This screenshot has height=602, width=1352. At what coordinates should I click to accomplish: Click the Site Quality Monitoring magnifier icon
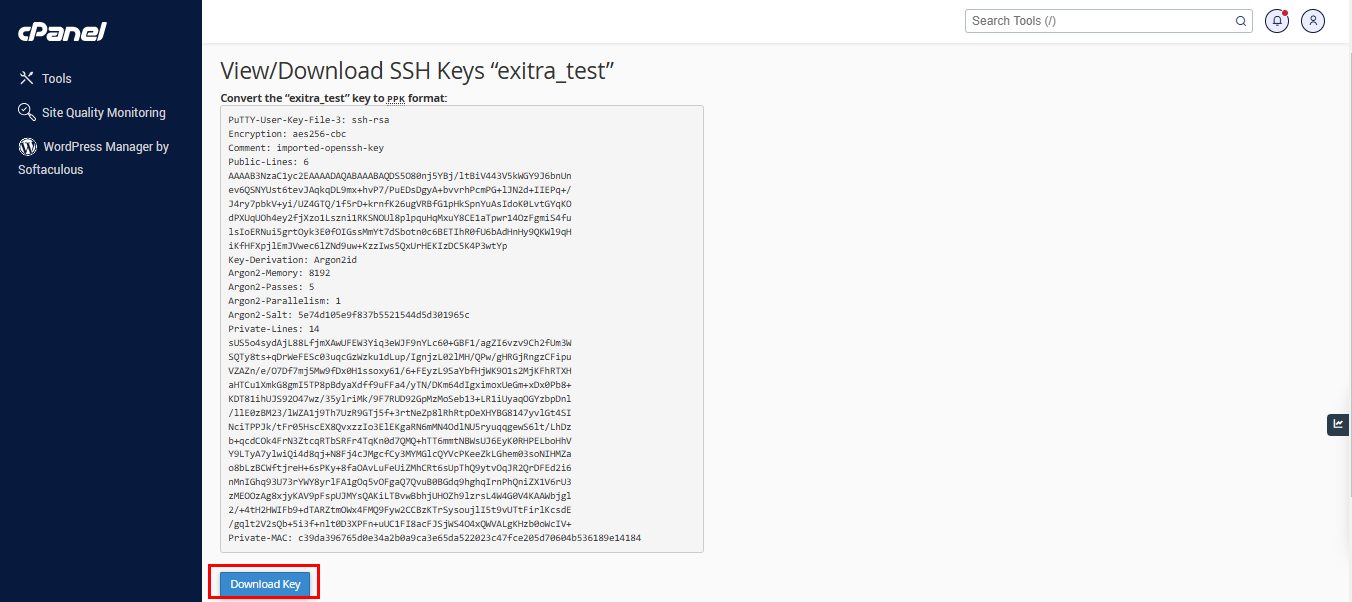point(27,112)
